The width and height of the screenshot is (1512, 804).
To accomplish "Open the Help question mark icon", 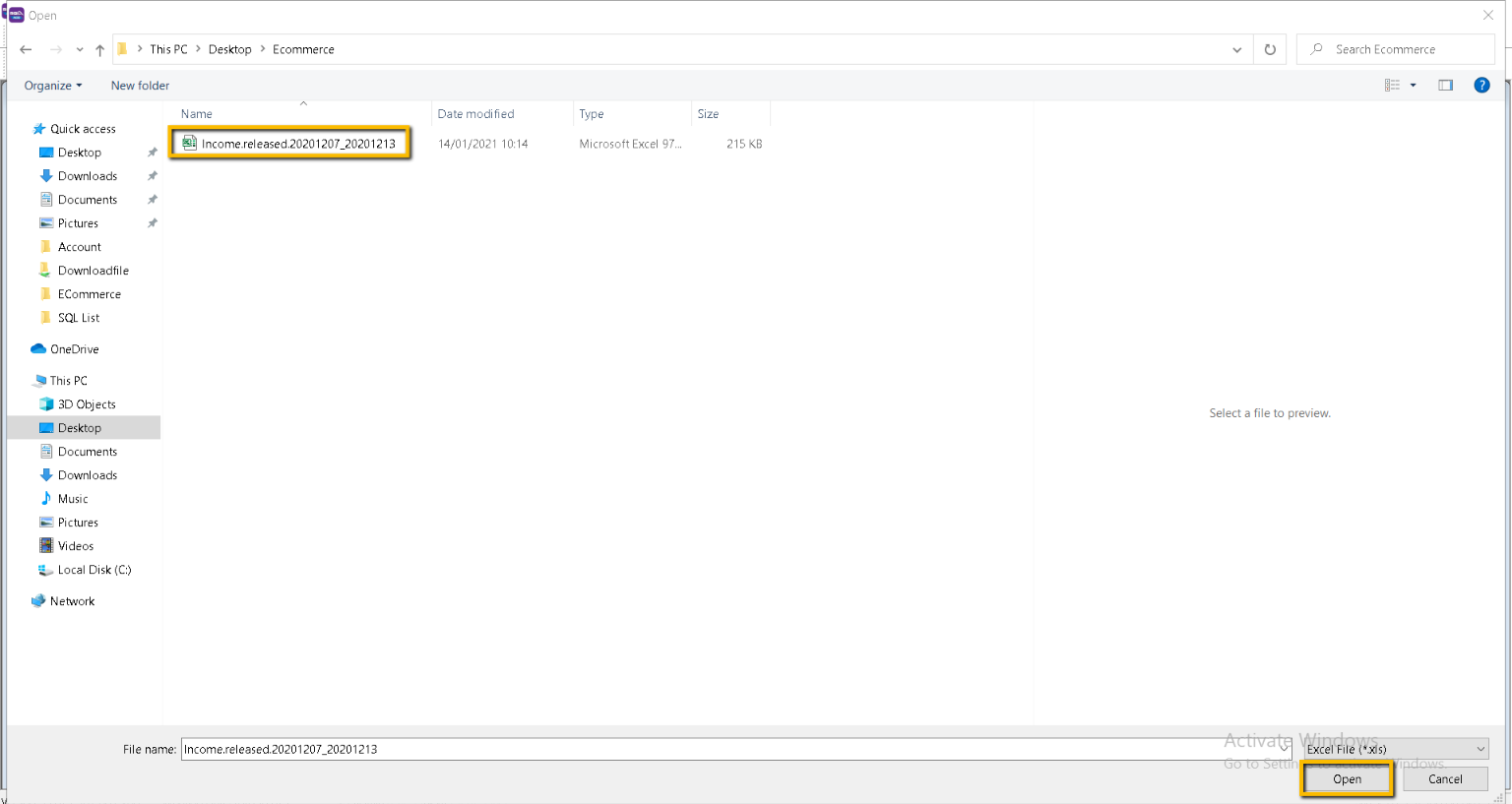I will [1481, 86].
